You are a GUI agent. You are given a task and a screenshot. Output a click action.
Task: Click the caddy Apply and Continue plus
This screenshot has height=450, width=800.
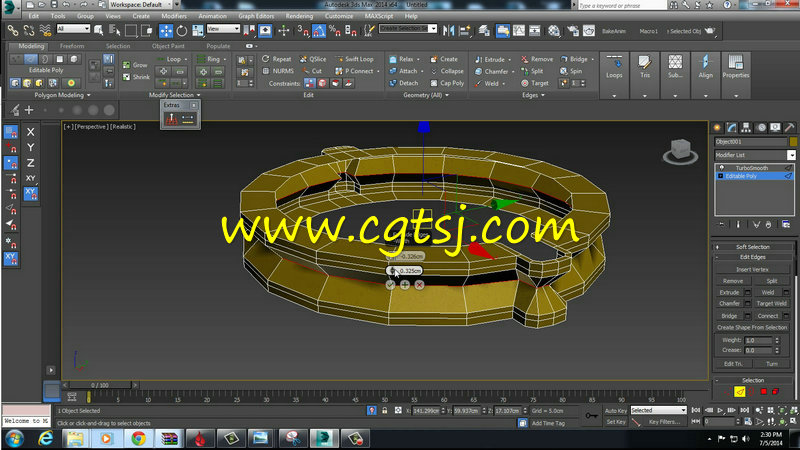pyautogui.click(x=405, y=285)
